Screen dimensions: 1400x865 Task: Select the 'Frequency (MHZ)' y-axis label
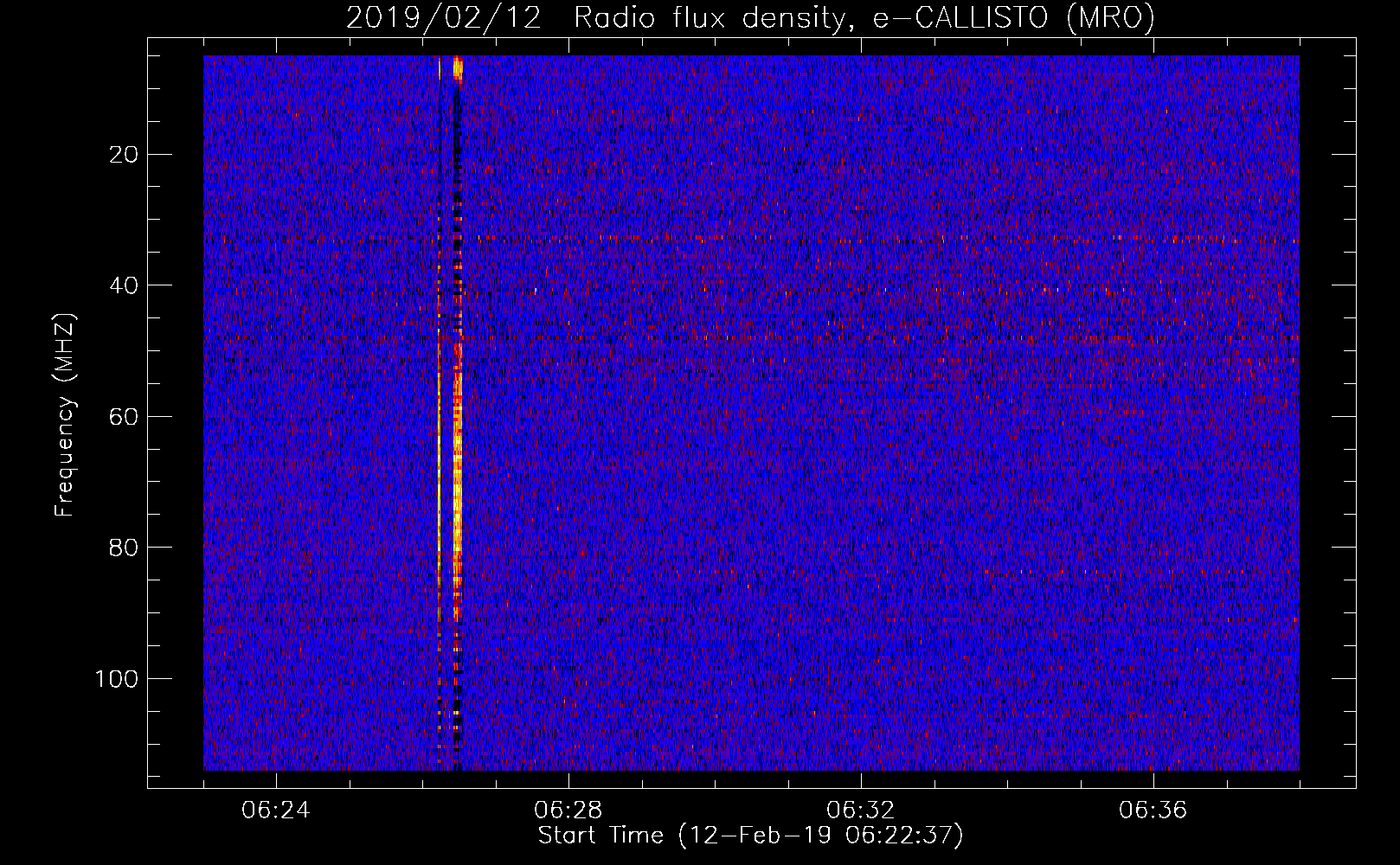click(65, 415)
